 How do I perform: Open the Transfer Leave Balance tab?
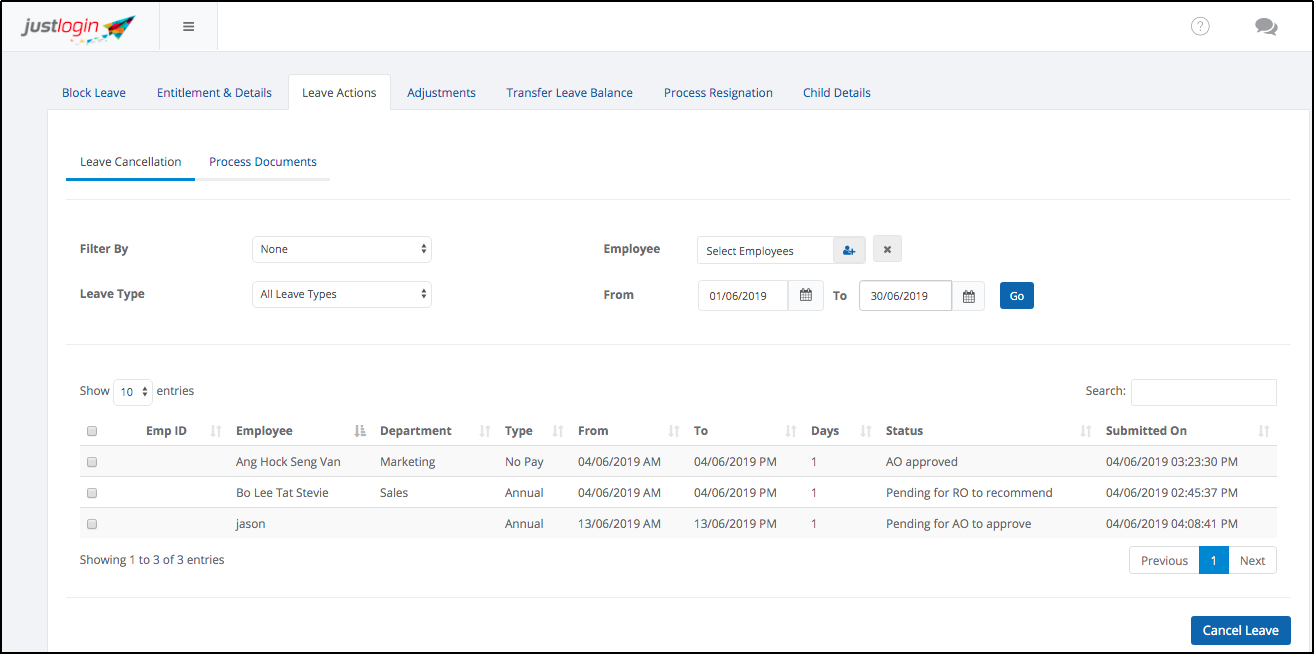569,93
